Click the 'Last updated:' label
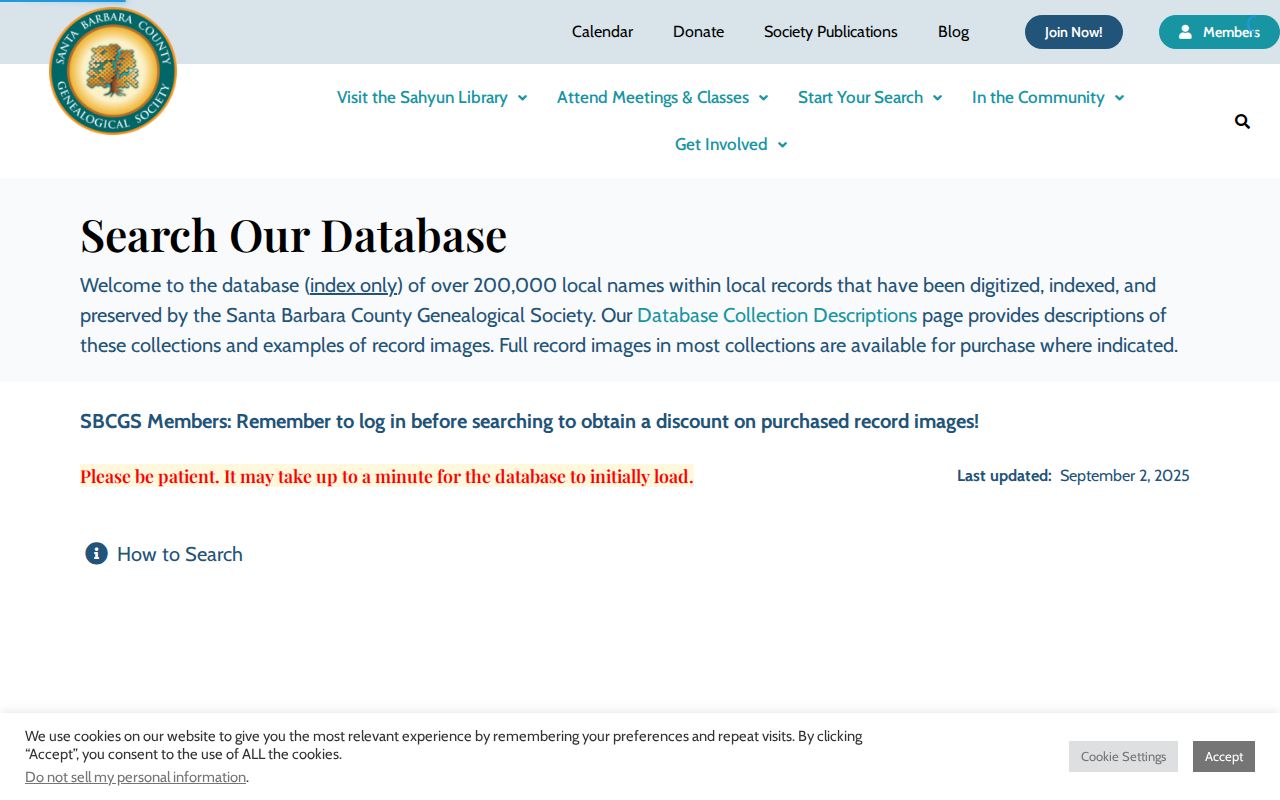Screen dimensions: 1280x800 click(x=1004, y=476)
